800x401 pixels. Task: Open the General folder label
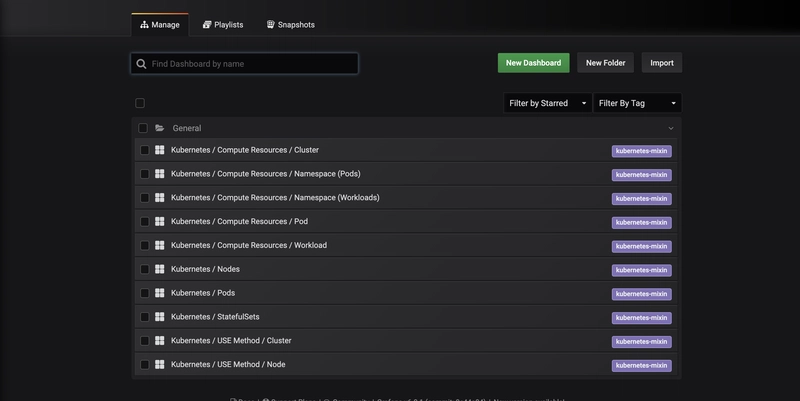click(187, 128)
